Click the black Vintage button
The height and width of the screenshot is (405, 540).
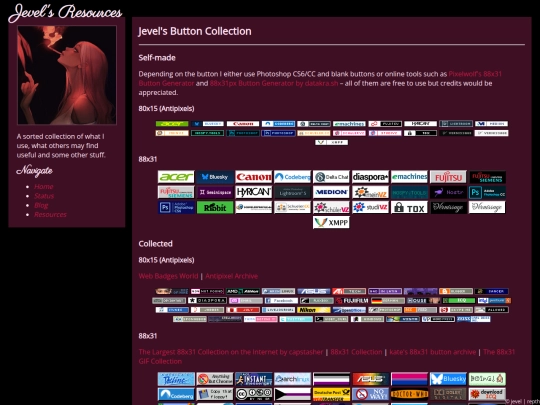pyautogui.click(x=448, y=207)
